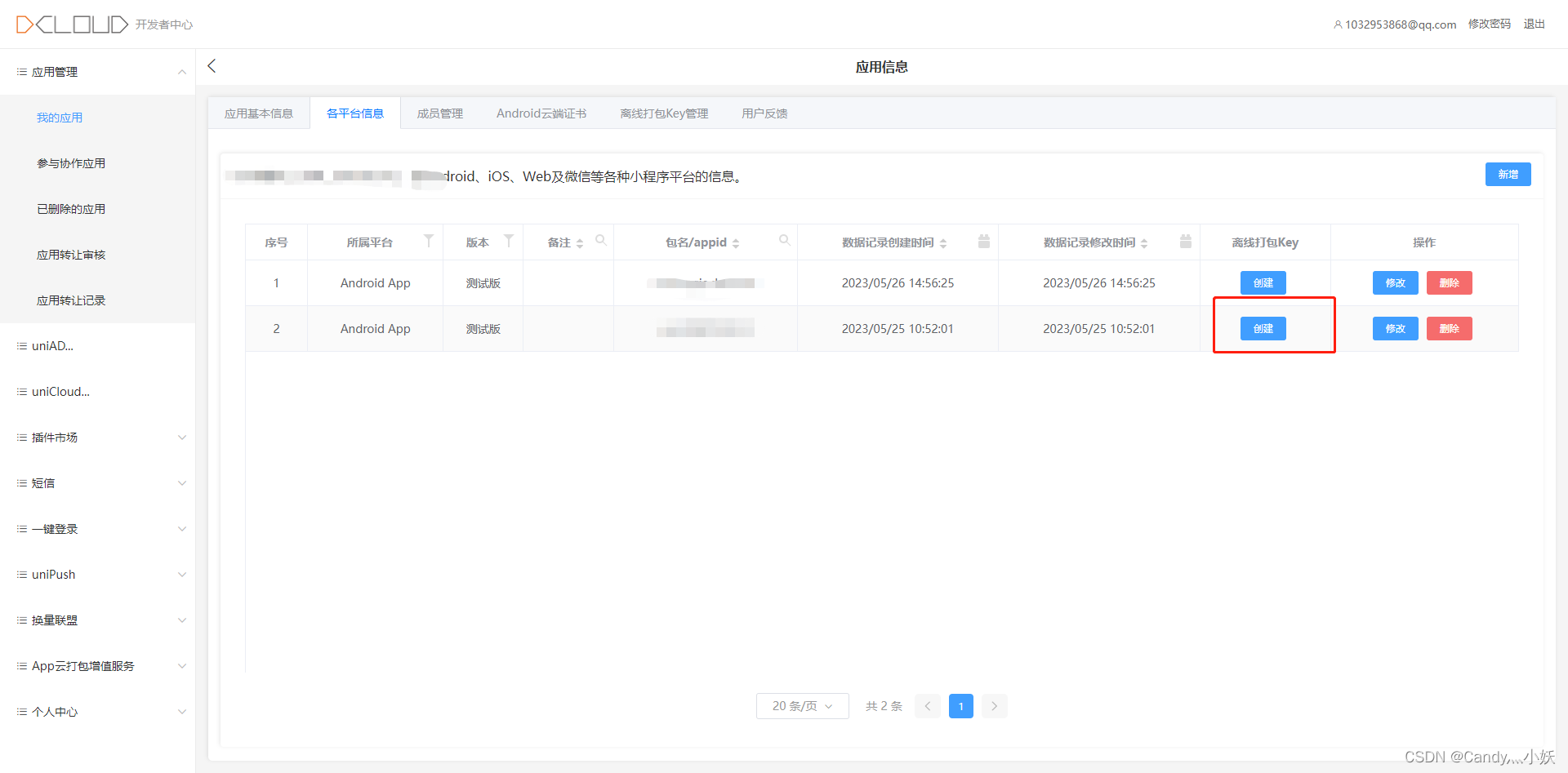Switch to the 成员管理 tab
Screen dimensions: 1568x773
pyautogui.click(x=440, y=113)
